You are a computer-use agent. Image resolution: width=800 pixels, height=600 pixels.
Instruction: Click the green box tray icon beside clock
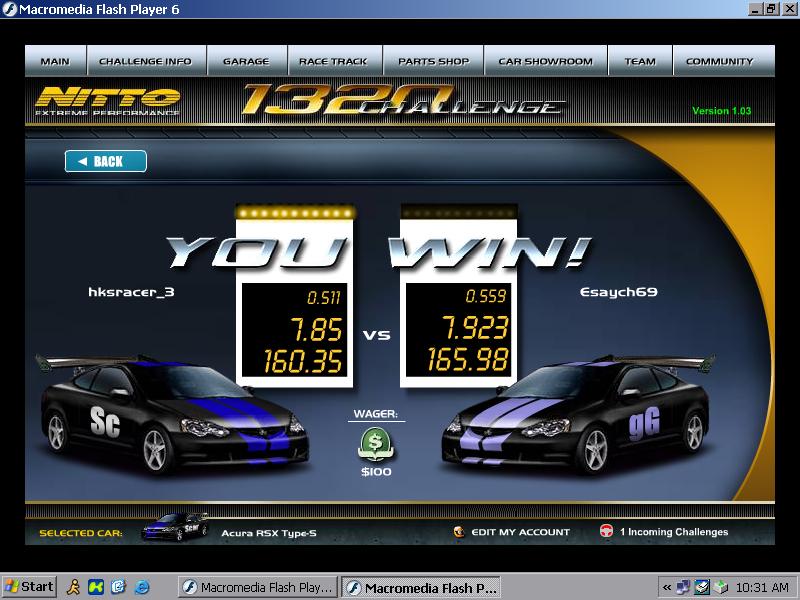(720, 587)
